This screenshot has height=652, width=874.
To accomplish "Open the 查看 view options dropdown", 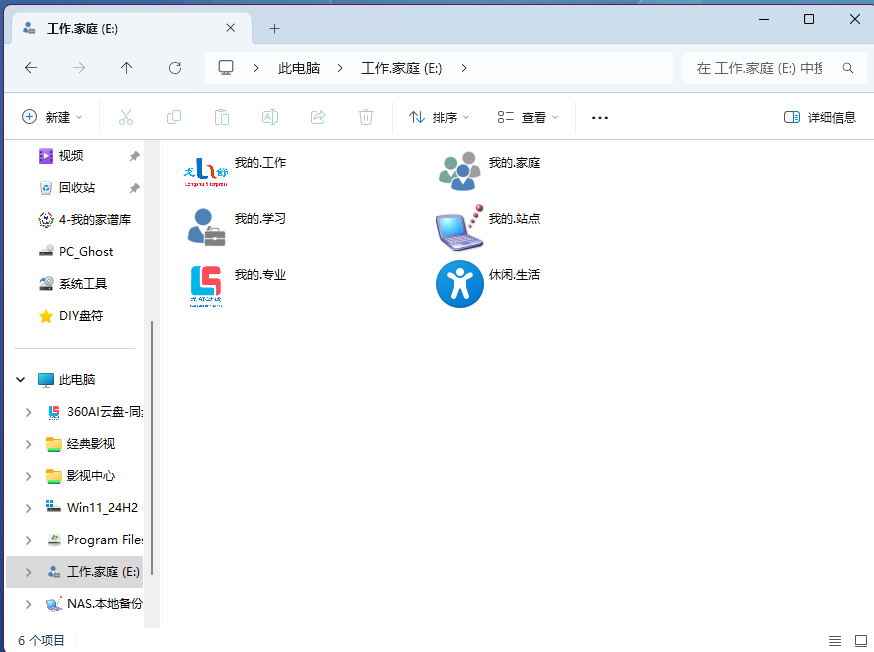I will pos(527,117).
